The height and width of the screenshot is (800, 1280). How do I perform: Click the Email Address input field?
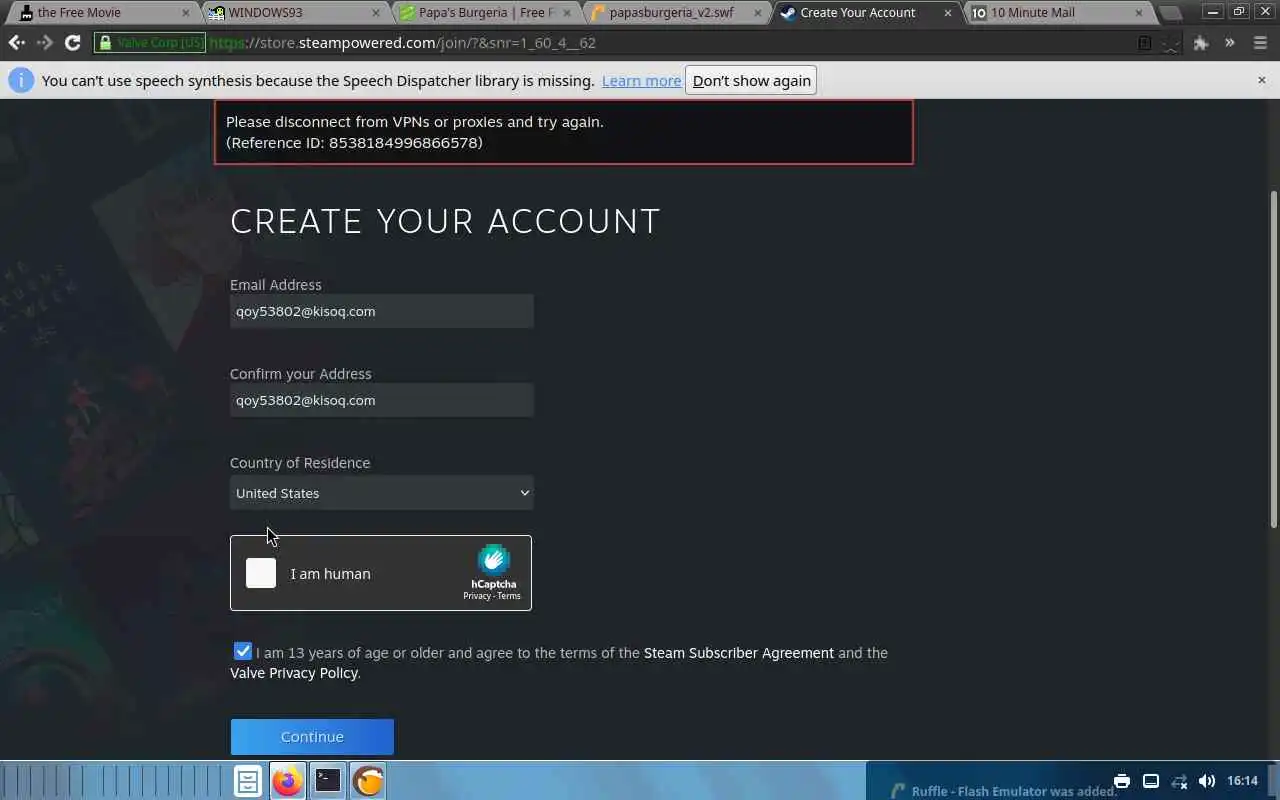coord(381,311)
